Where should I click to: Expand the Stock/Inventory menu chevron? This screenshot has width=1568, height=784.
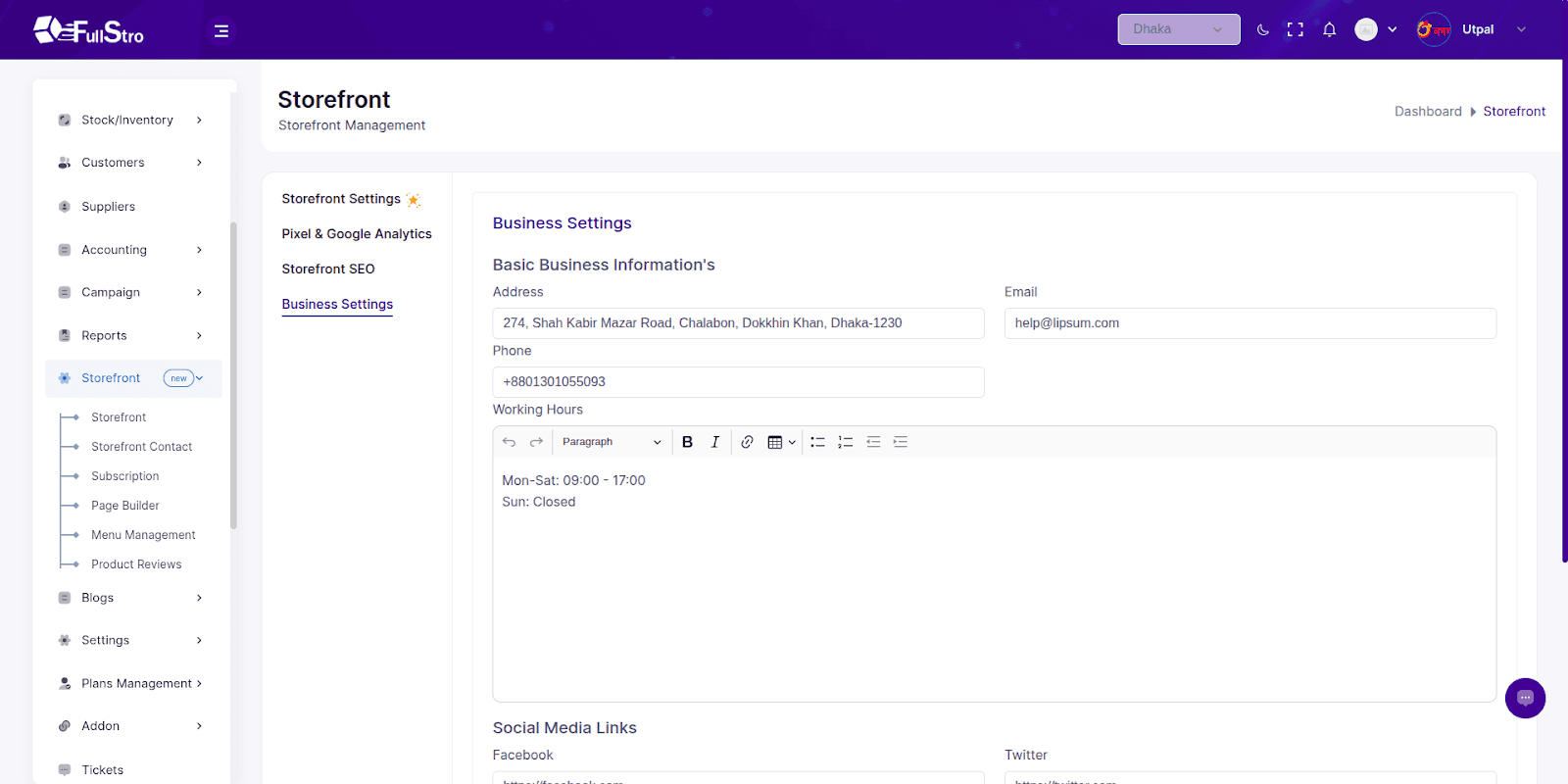pos(199,120)
